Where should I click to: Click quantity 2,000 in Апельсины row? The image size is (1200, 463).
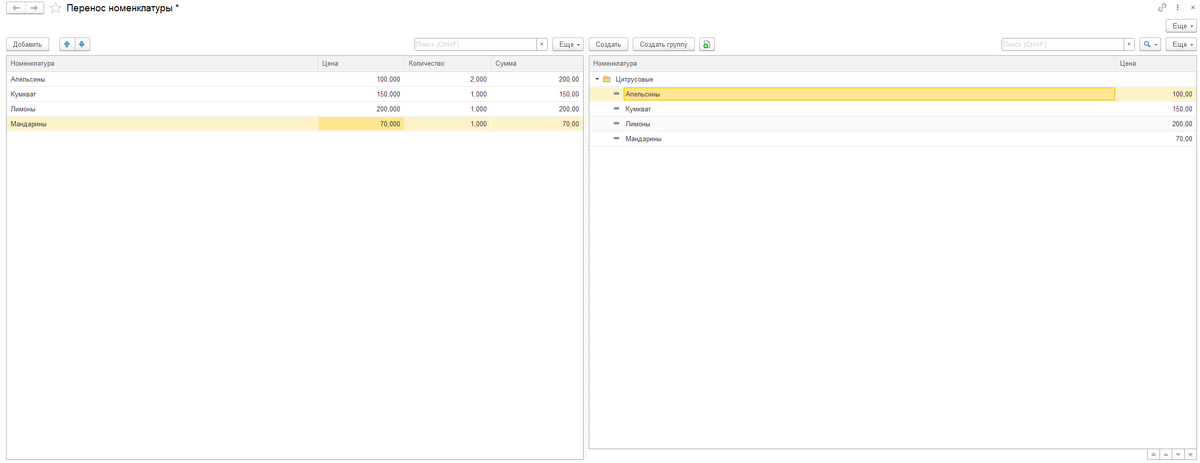pyautogui.click(x=448, y=79)
